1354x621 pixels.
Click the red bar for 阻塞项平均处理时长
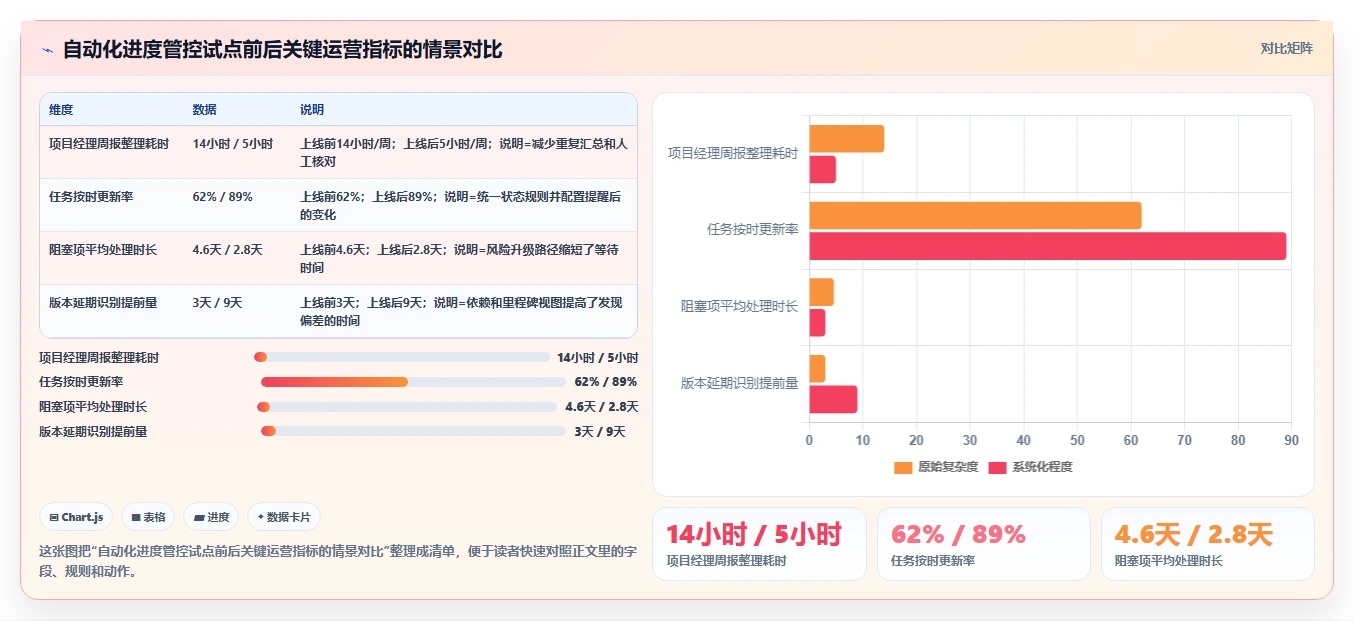tap(817, 323)
